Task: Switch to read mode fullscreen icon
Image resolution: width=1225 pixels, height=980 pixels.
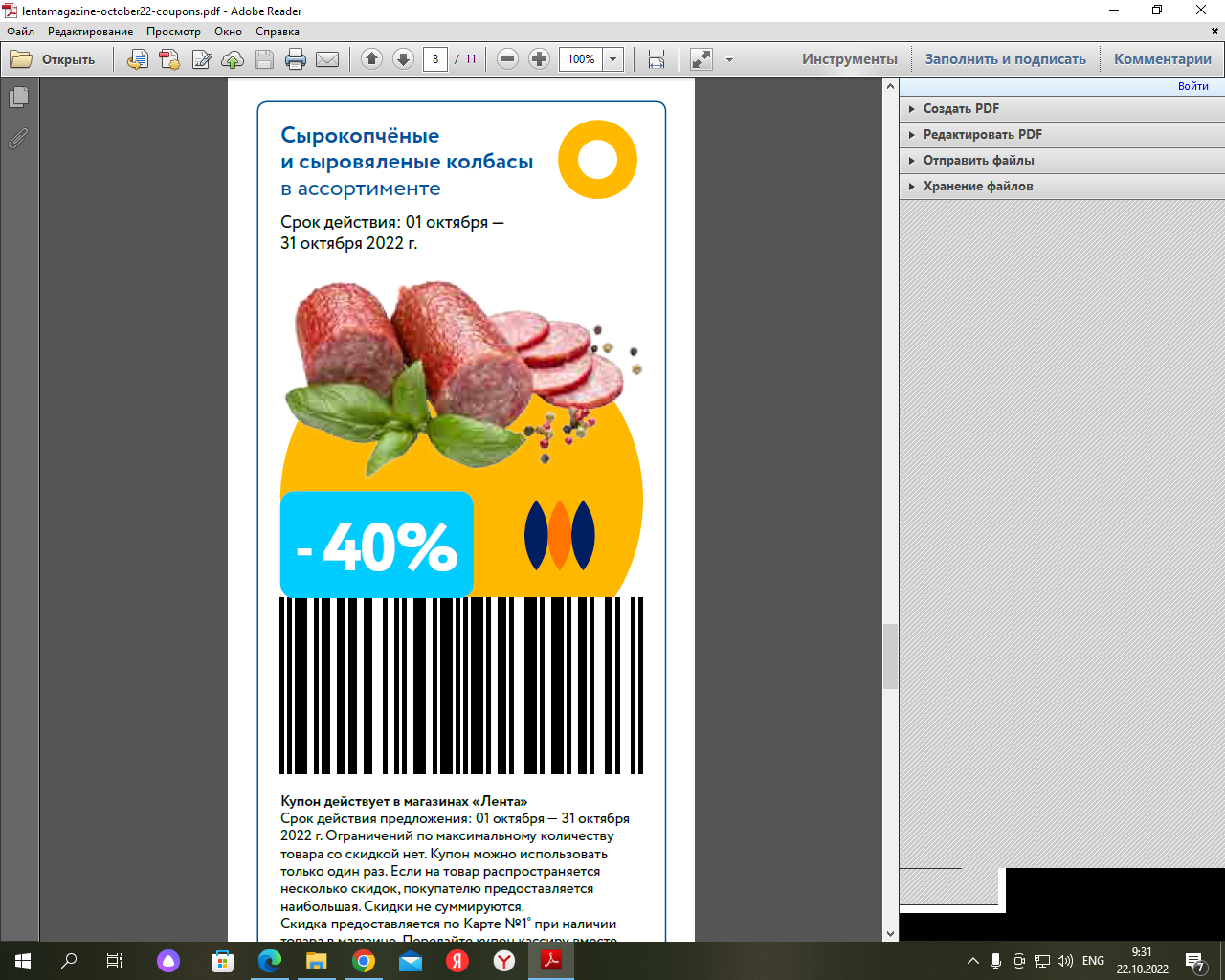Action: pos(702,59)
